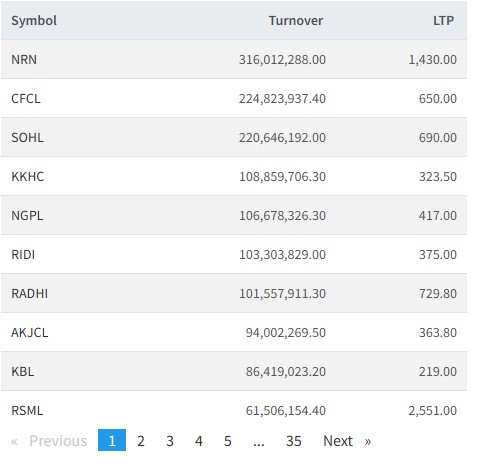The image size is (477, 473).
Task: Jump to page 4
Action: click(x=199, y=441)
